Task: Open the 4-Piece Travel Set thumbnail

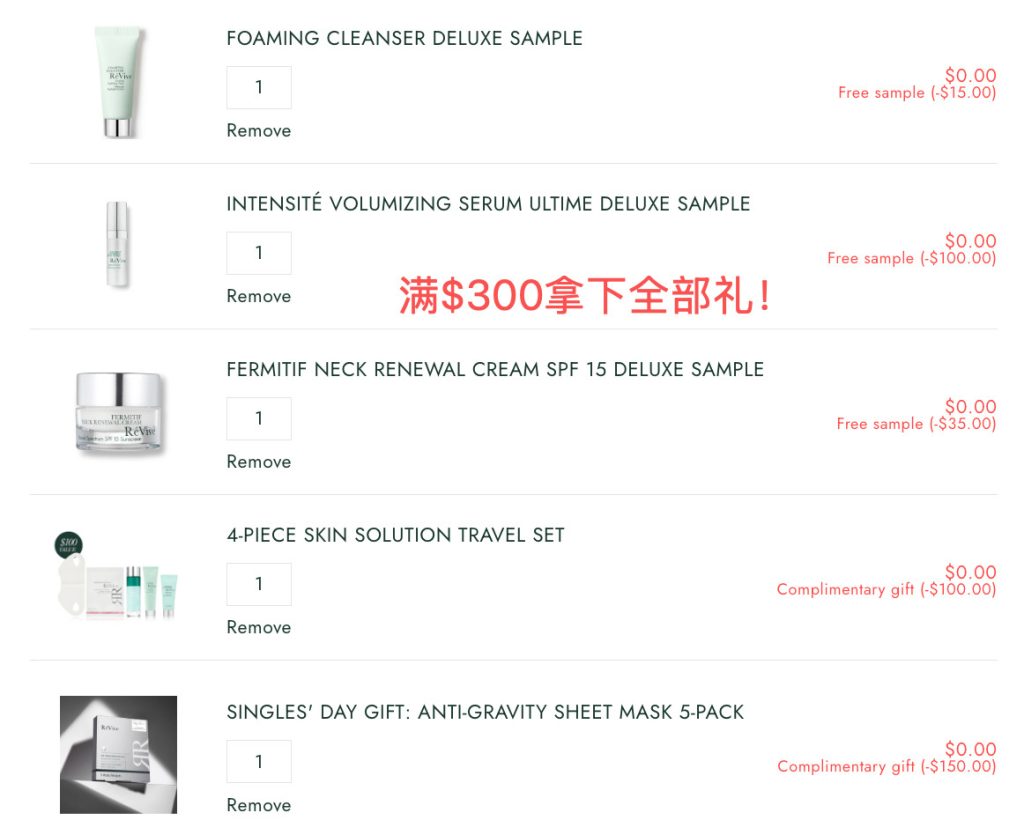Action: 117,576
